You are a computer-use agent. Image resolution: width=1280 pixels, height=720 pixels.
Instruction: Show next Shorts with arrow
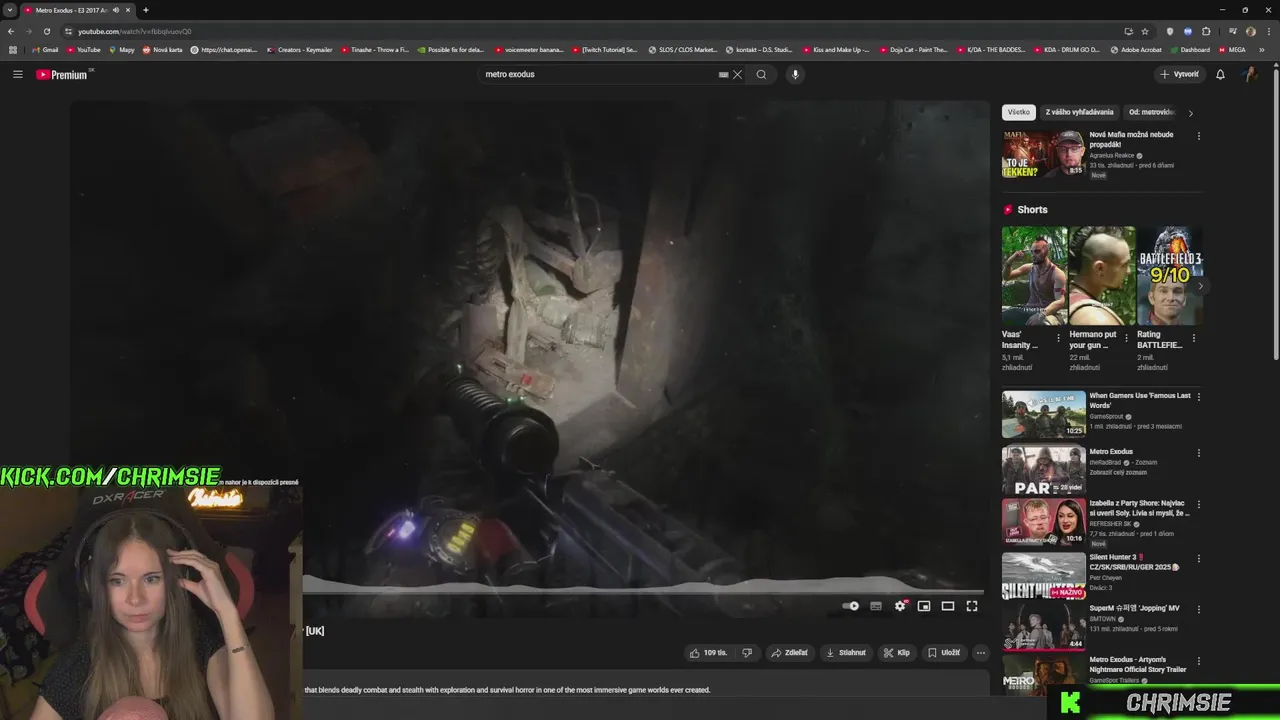point(1201,286)
